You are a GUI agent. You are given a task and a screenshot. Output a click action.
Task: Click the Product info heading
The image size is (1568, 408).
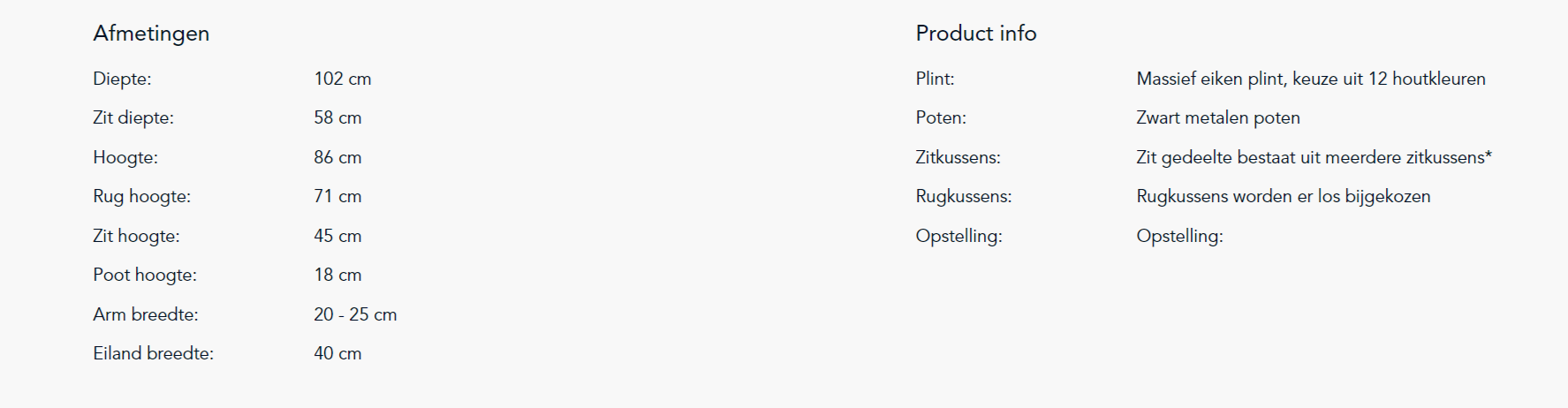pyautogui.click(x=976, y=34)
